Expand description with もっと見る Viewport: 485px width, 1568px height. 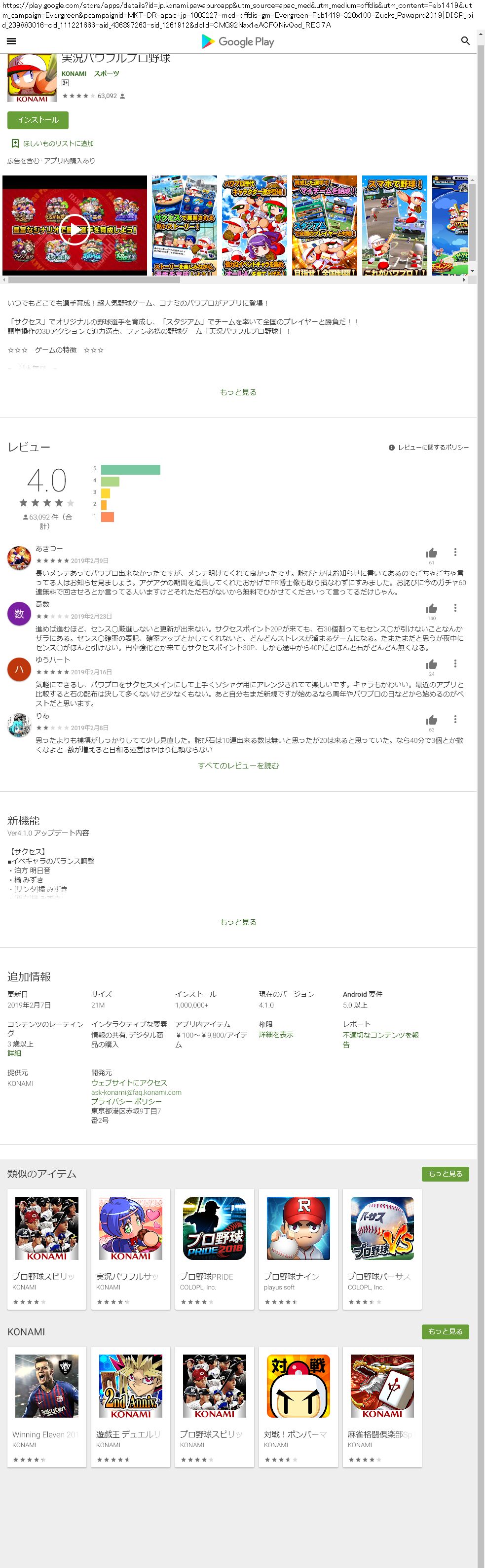(238, 392)
